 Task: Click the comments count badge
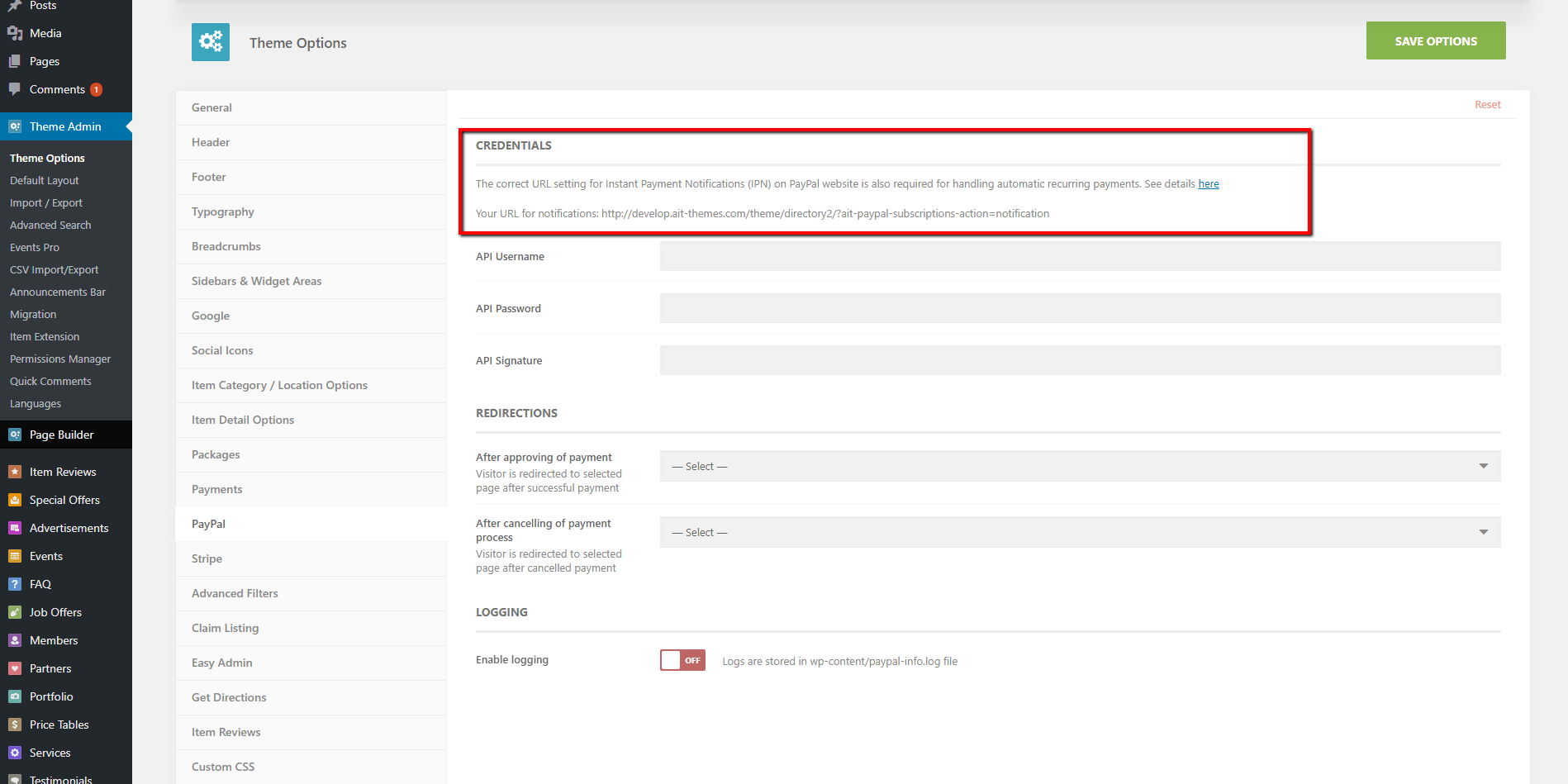pos(96,89)
